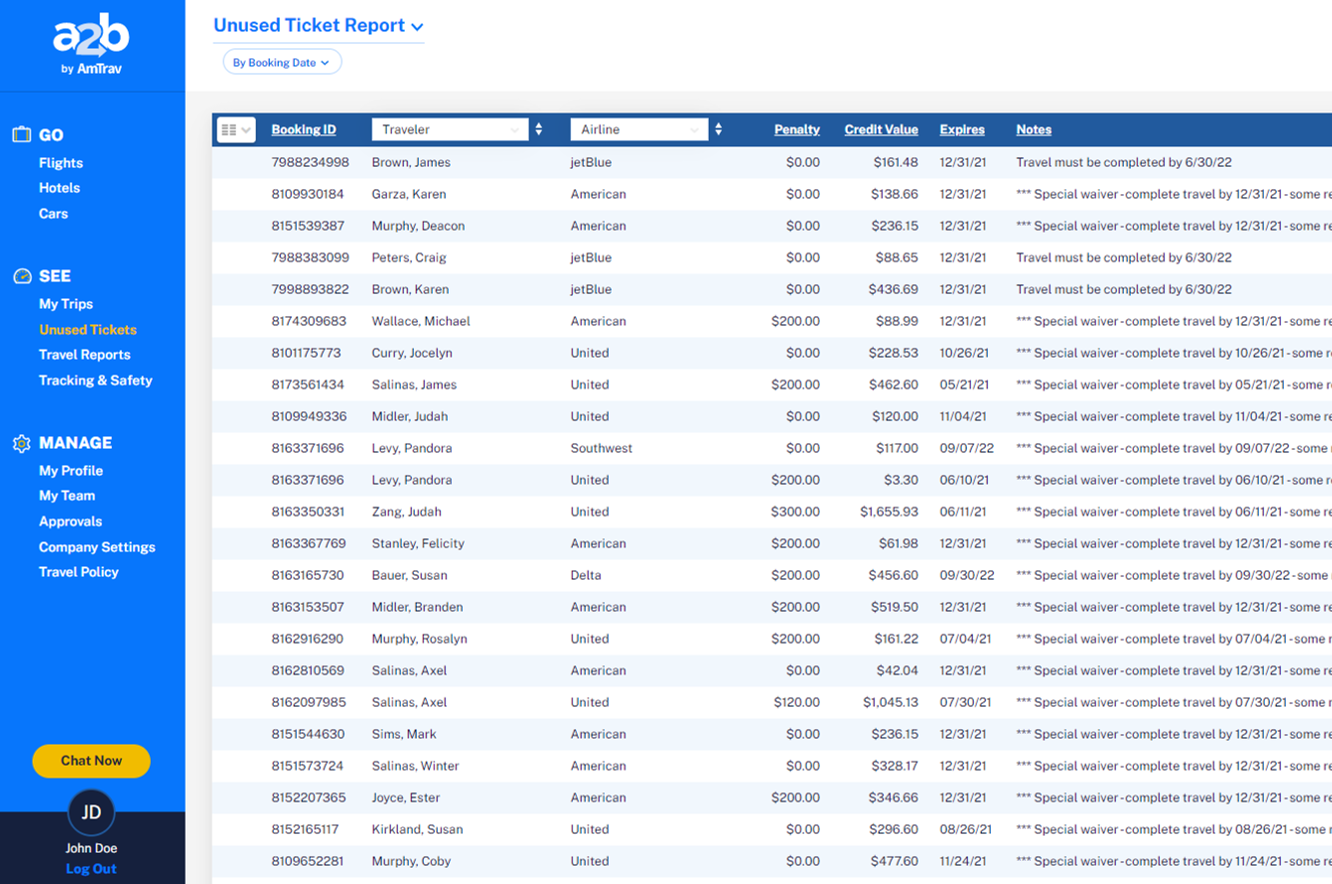Open Travel Reports in the sidebar
The image size is (1332, 884).
click(84, 355)
